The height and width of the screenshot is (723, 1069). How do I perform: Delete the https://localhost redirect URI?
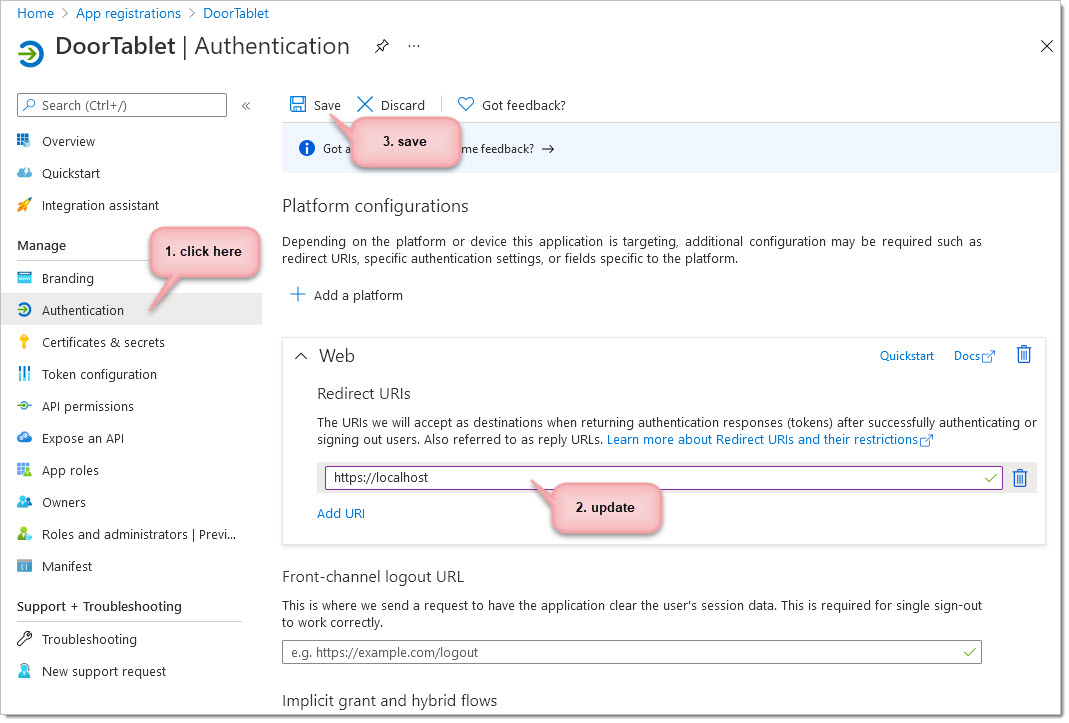1020,478
